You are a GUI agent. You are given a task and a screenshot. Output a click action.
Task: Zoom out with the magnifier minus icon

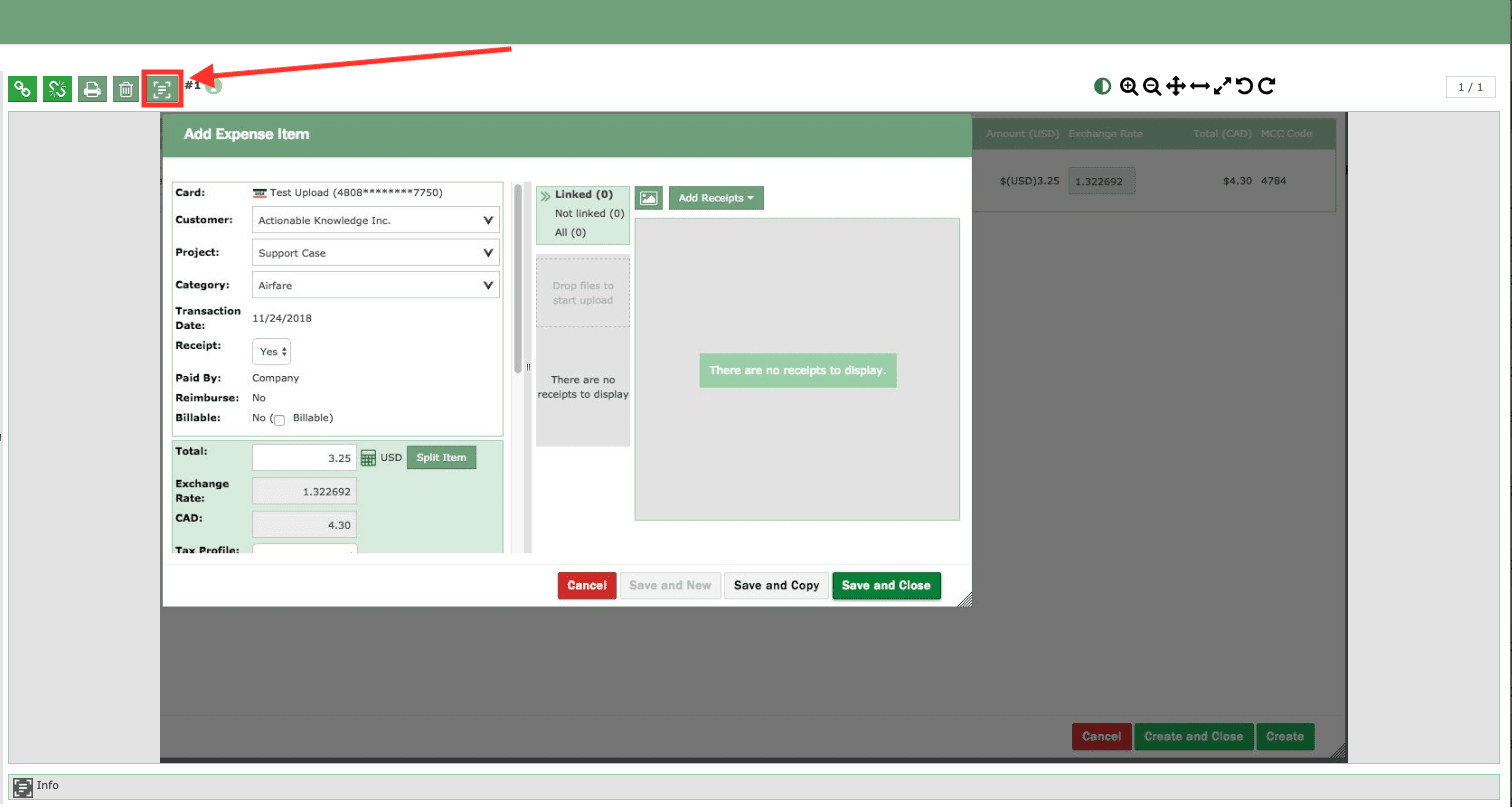(x=1152, y=87)
